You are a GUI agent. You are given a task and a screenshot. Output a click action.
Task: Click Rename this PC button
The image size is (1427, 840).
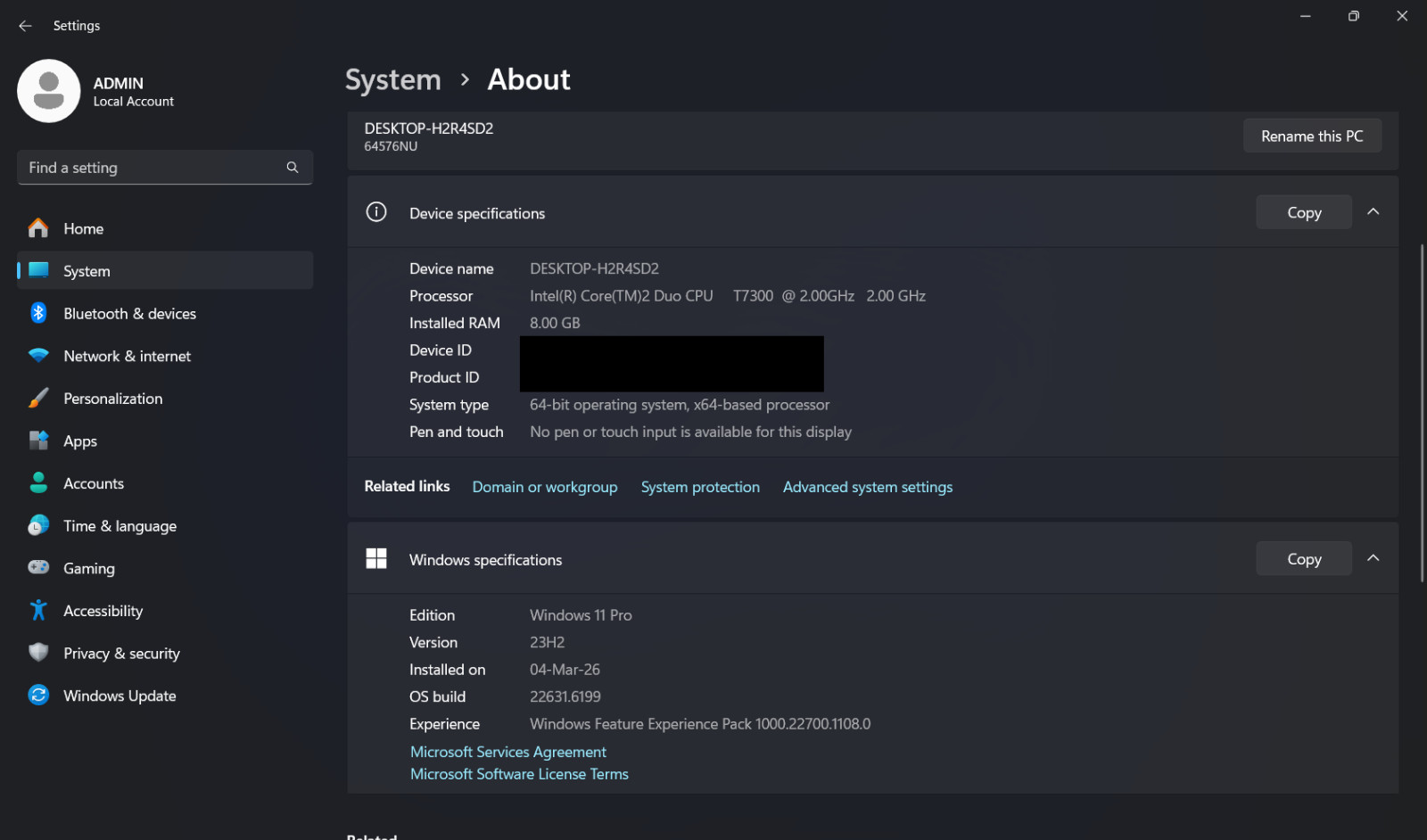[1312, 136]
